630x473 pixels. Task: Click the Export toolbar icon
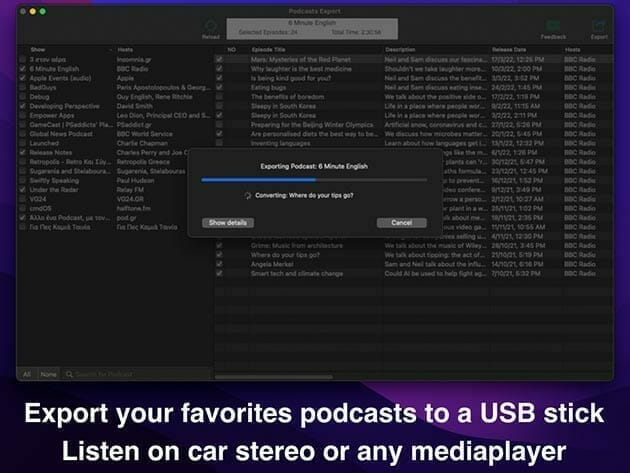tap(598, 26)
